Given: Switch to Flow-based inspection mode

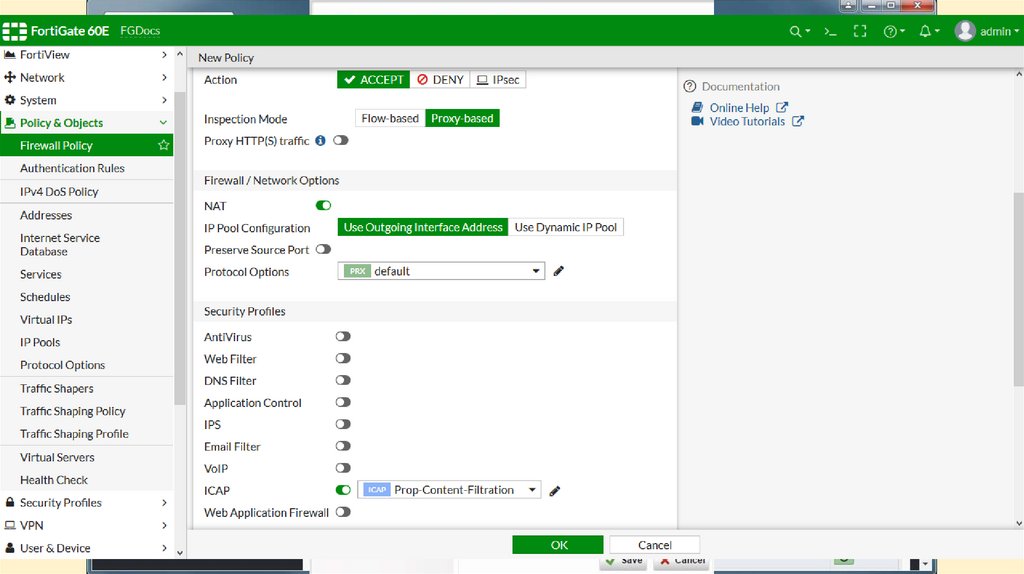Looking at the screenshot, I should click(x=390, y=118).
